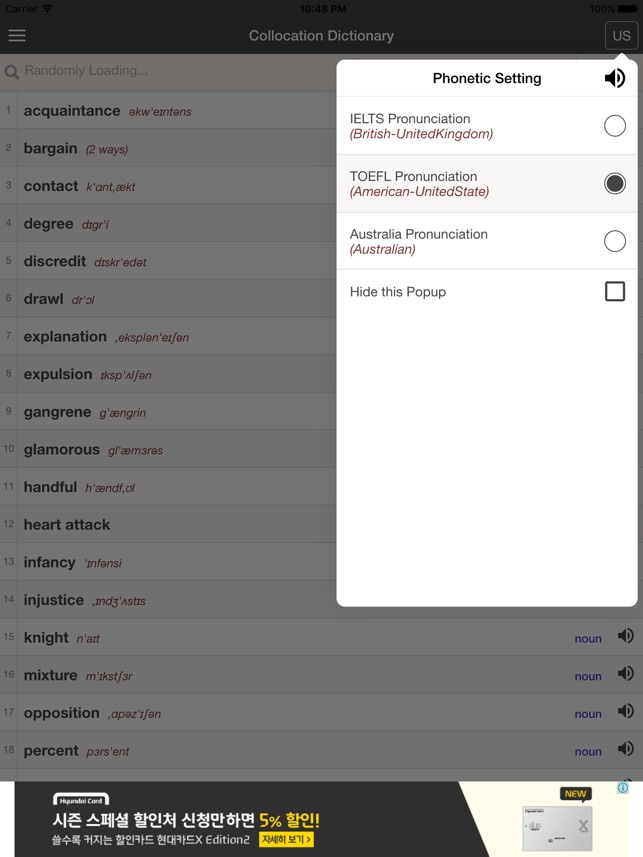Open the acquaintance word entry
The image size is (643, 857).
click(72, 111)
